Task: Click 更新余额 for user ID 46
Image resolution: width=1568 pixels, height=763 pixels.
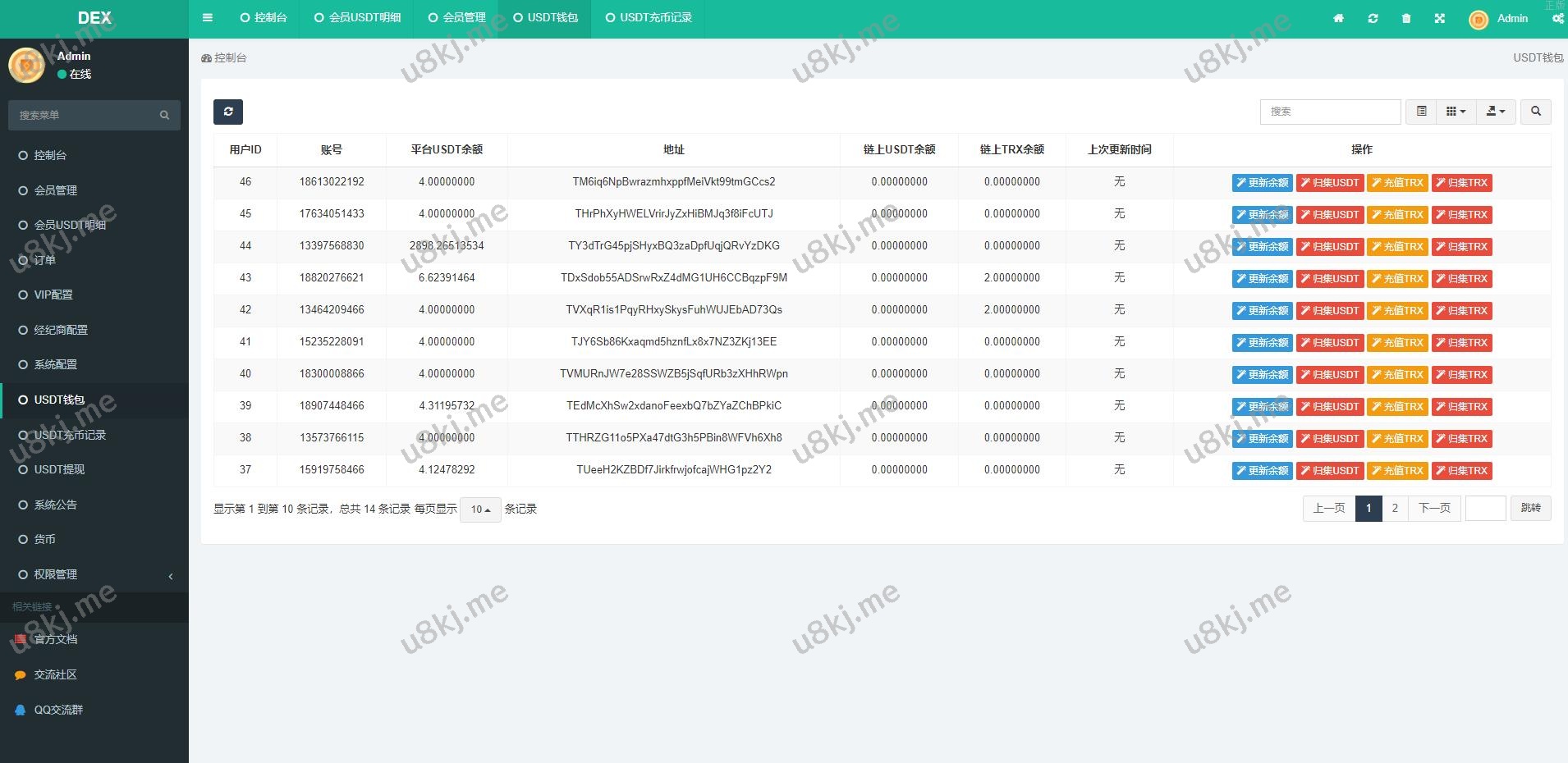Action: (1262, 183)
